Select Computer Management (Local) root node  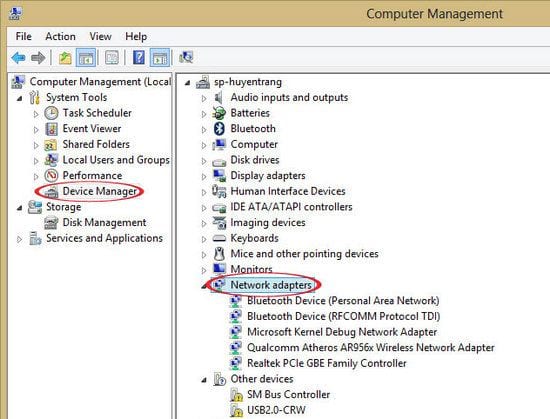point(100,82)
